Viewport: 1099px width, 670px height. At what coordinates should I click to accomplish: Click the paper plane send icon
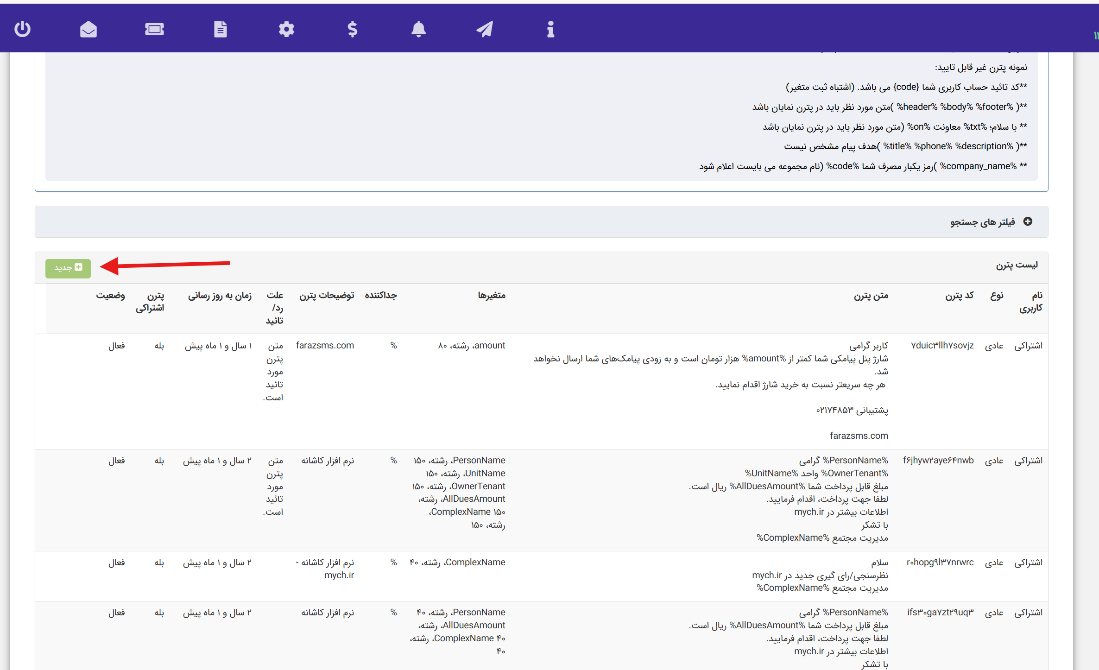click(484, 29)
